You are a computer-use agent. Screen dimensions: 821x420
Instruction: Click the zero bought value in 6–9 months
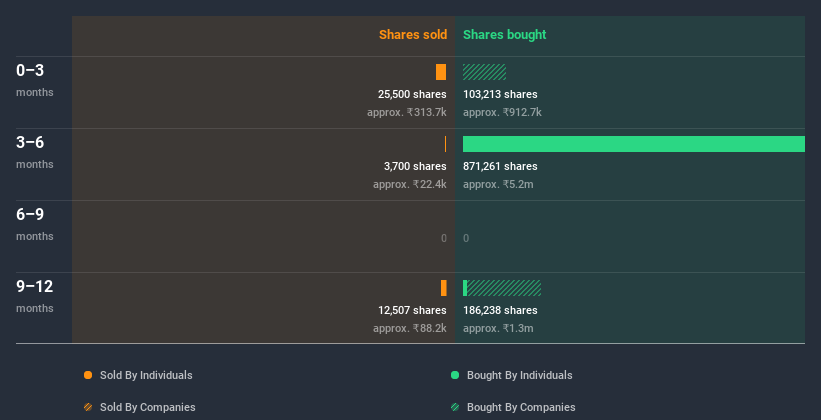[x=466, y=238]
